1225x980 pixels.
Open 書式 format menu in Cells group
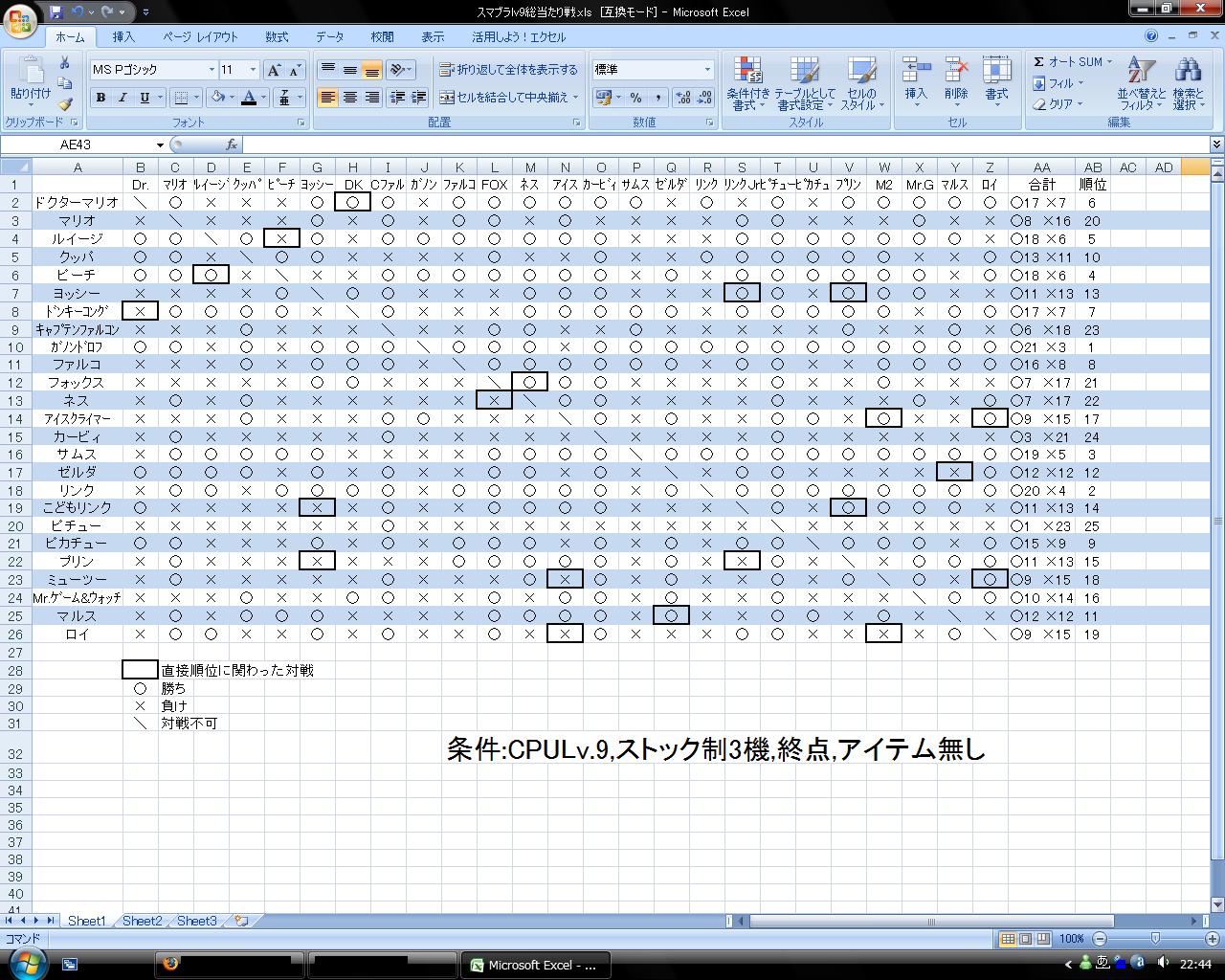click(996, 81)
